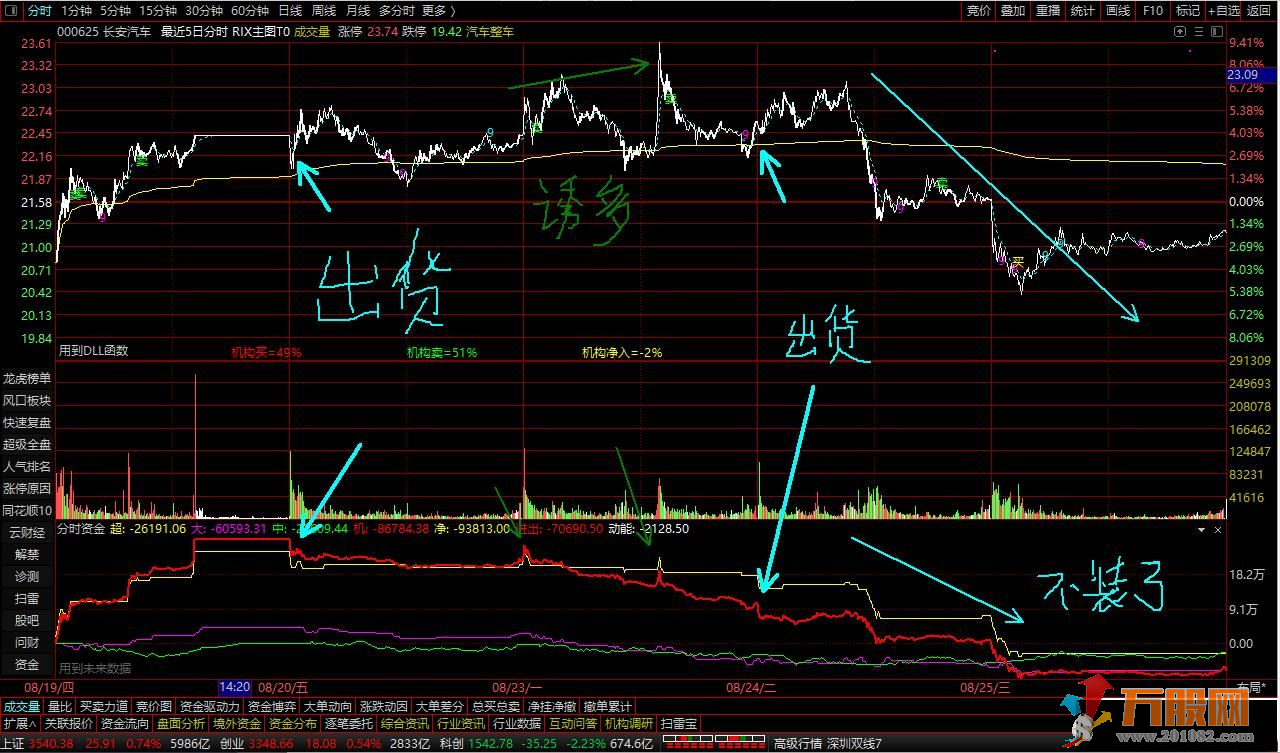The width and height of the screenshot is (1280, 753).
Task: Click the 标记 mark button
Action: [1187, 11]
